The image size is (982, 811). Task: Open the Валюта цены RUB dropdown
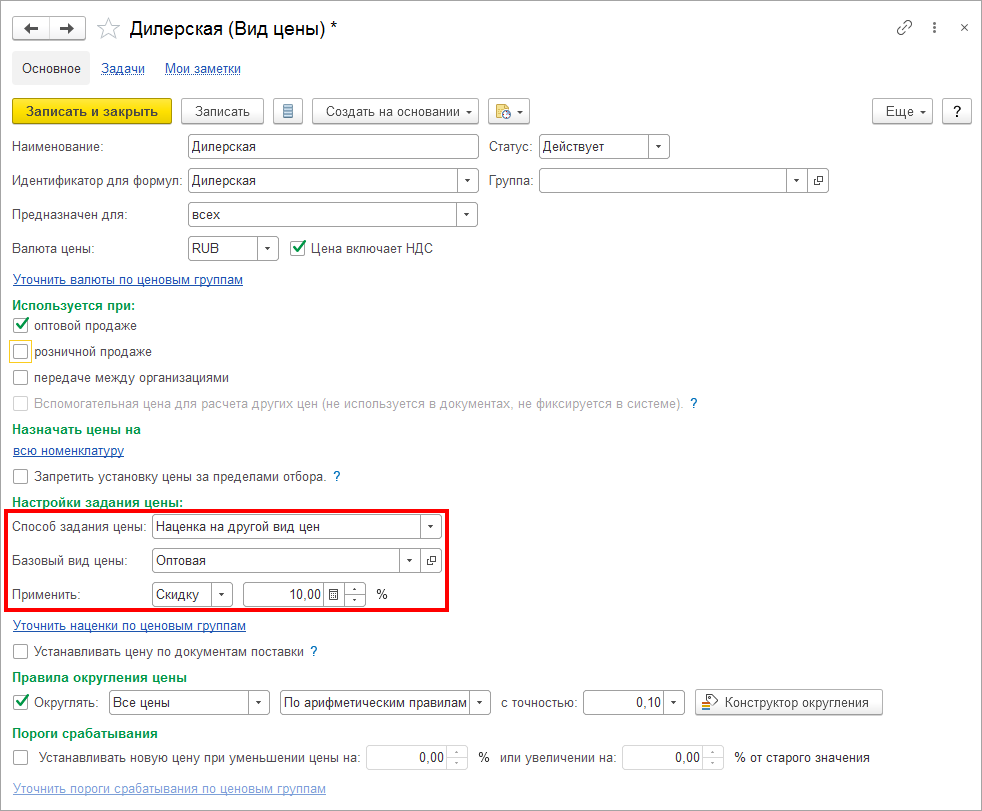click(x=268, y=248)
